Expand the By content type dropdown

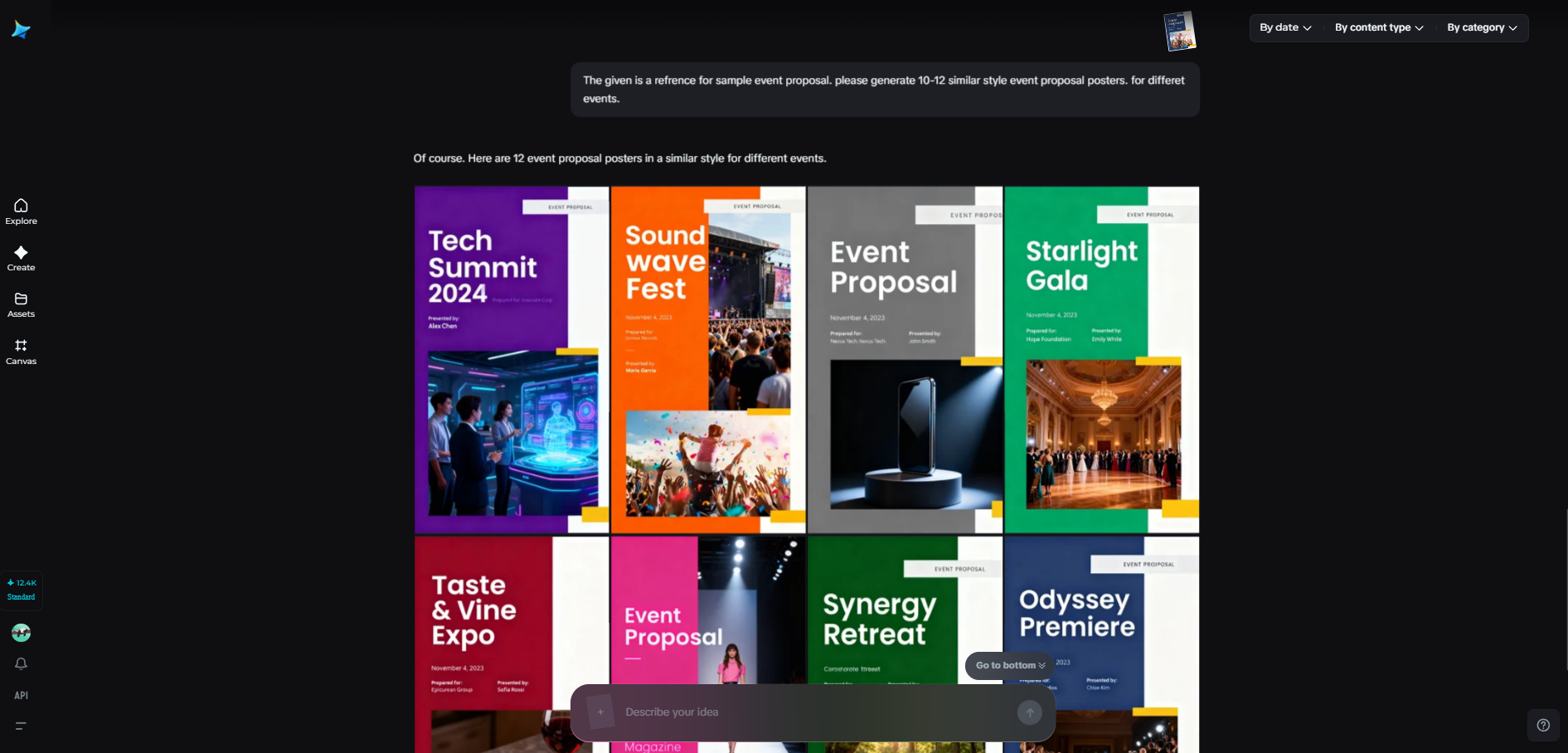coord(1379,27)
